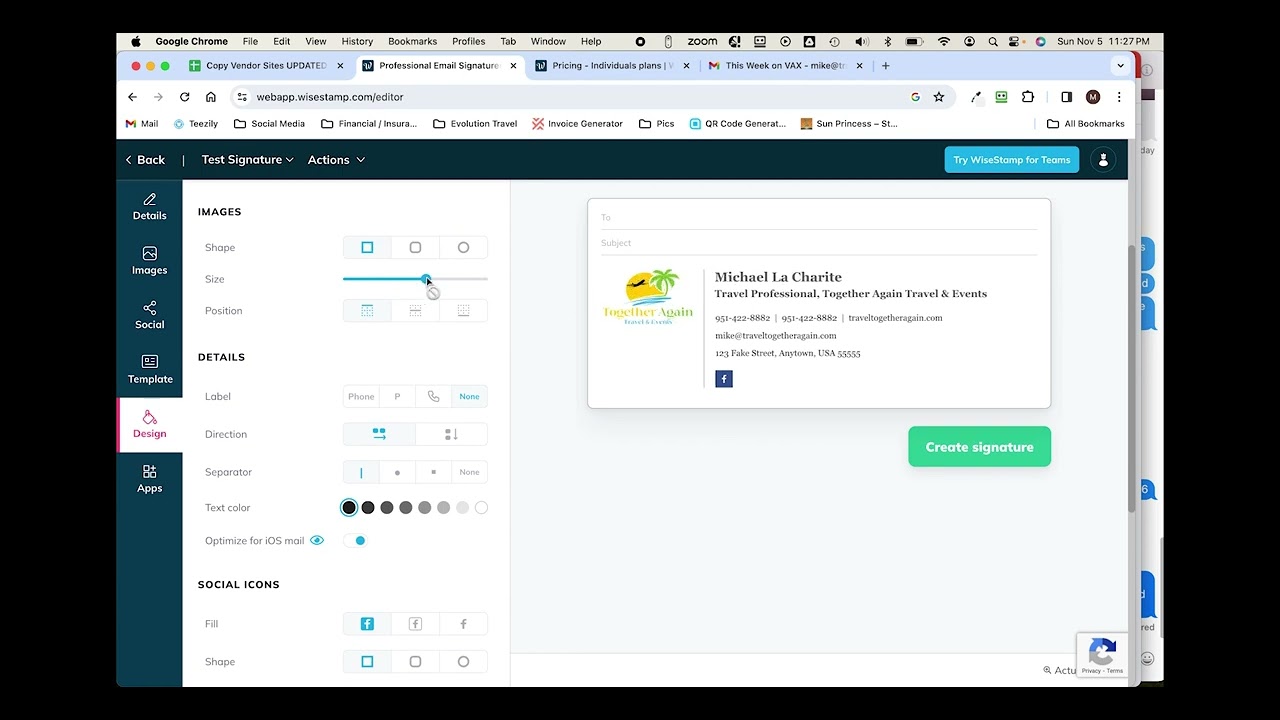This screenshot has height=720, width=1280.
Task: Set image position to first option
Action: (367, 311)
